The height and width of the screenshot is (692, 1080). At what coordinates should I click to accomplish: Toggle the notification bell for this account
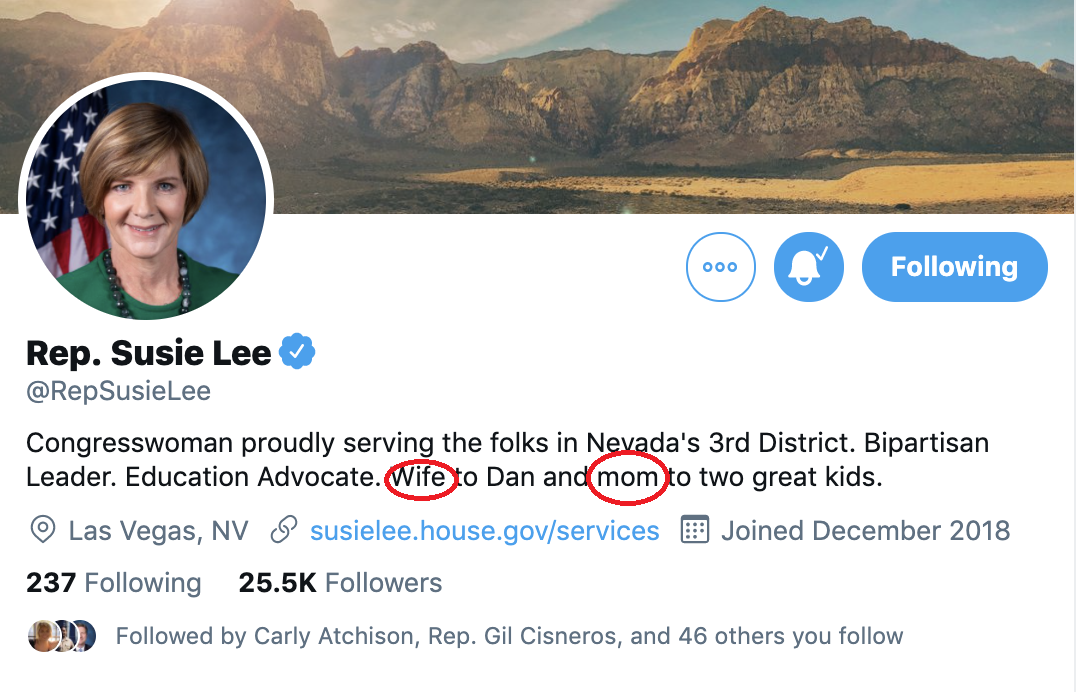[x=808, y=267]
